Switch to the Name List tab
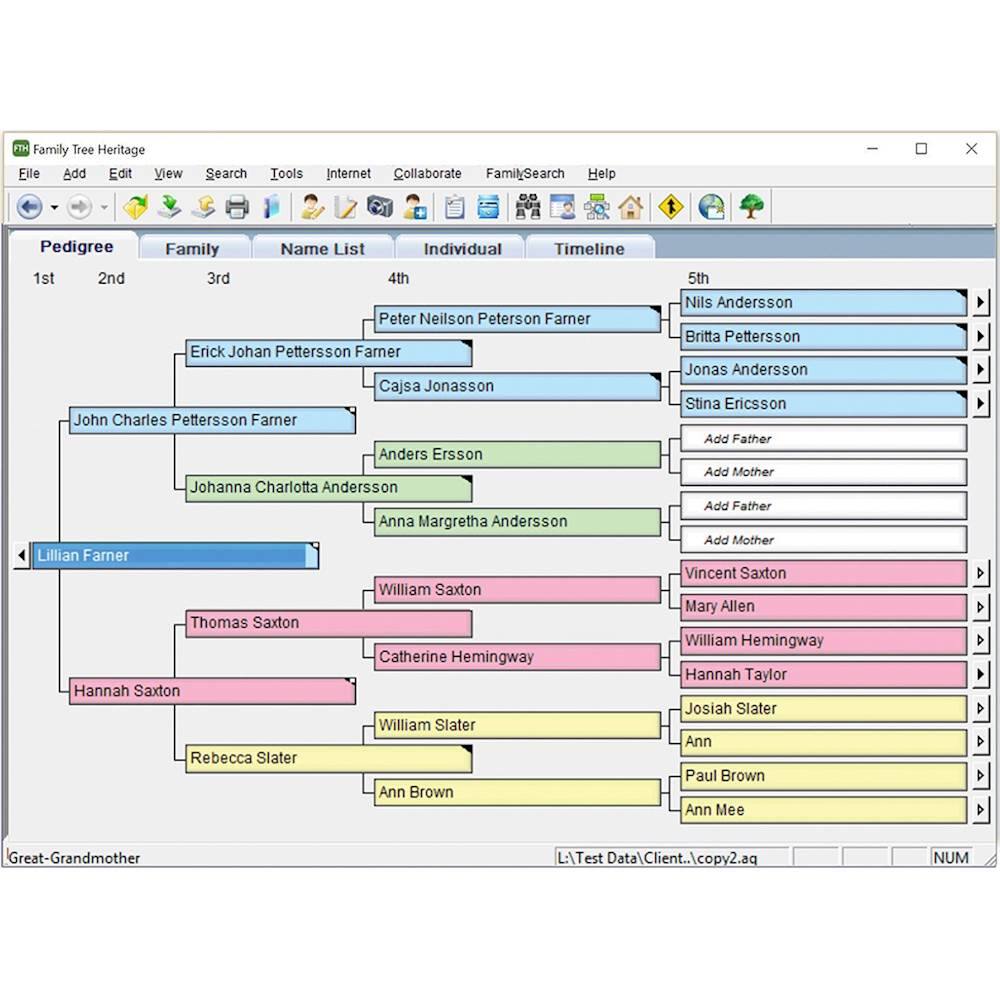The height and width of the screenshot is (1000, 1000). click(322, 249)
